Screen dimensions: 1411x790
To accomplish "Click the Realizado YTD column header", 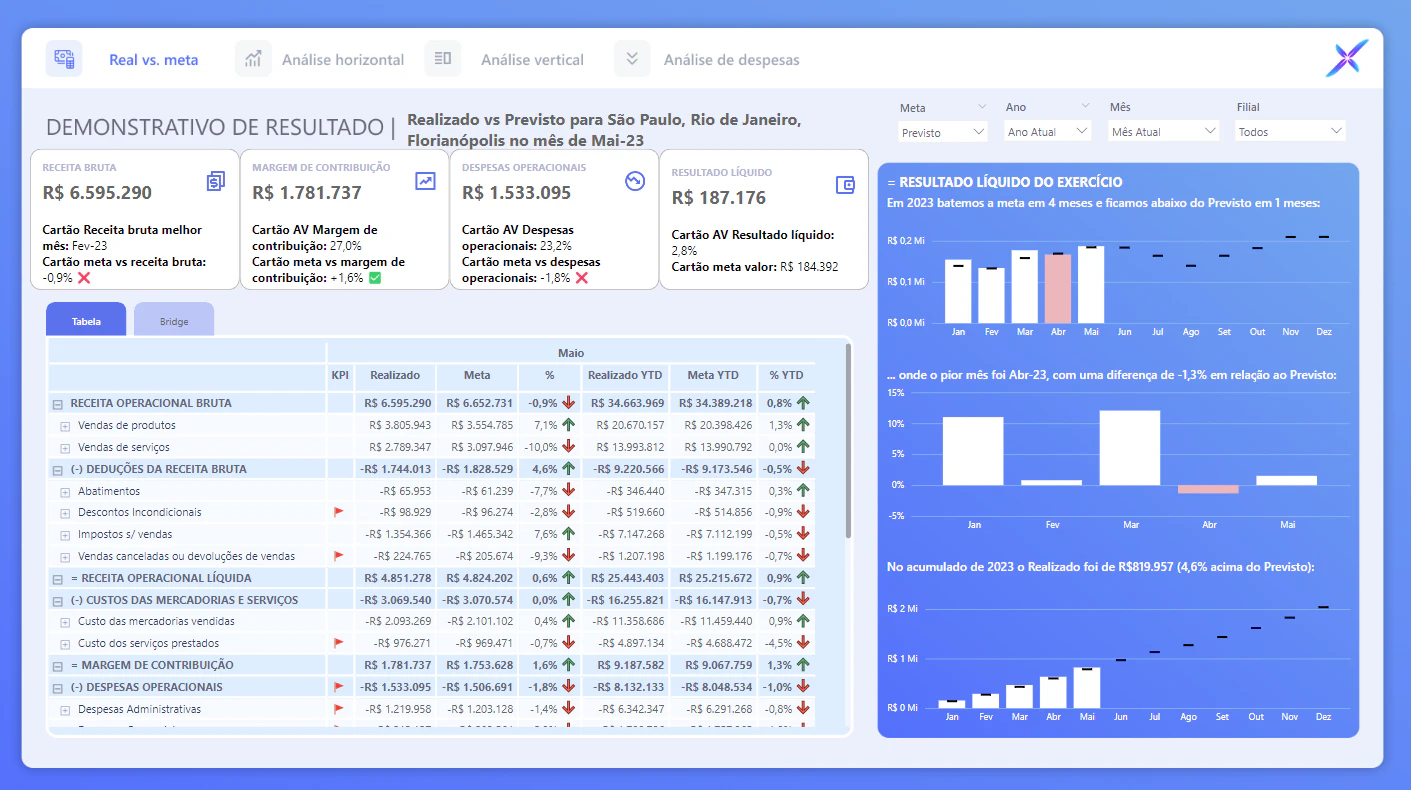I will pos(625,375).
